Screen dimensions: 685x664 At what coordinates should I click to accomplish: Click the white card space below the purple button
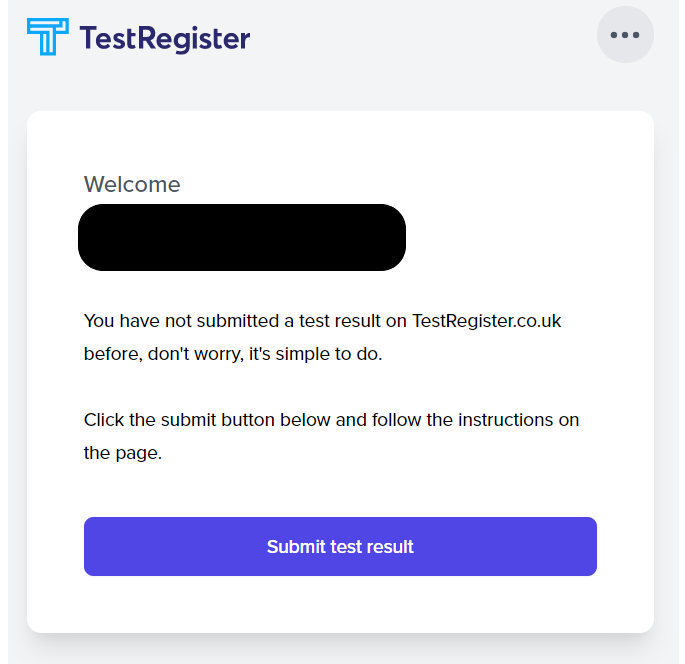coord(340,604)
